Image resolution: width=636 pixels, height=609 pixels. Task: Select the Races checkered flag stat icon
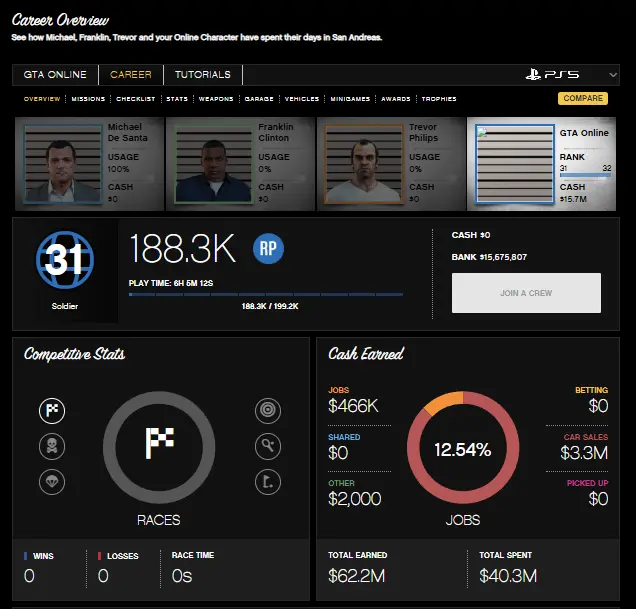52,409
